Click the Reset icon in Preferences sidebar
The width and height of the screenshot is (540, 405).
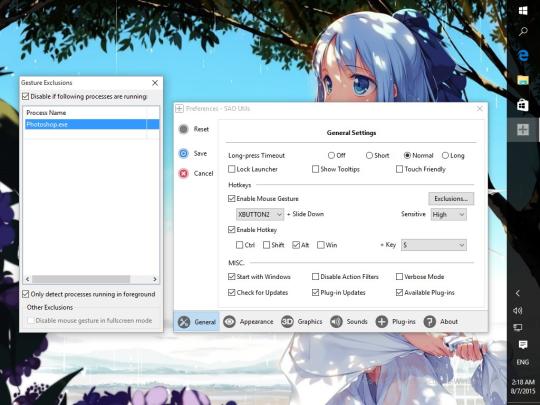(184, 129)
